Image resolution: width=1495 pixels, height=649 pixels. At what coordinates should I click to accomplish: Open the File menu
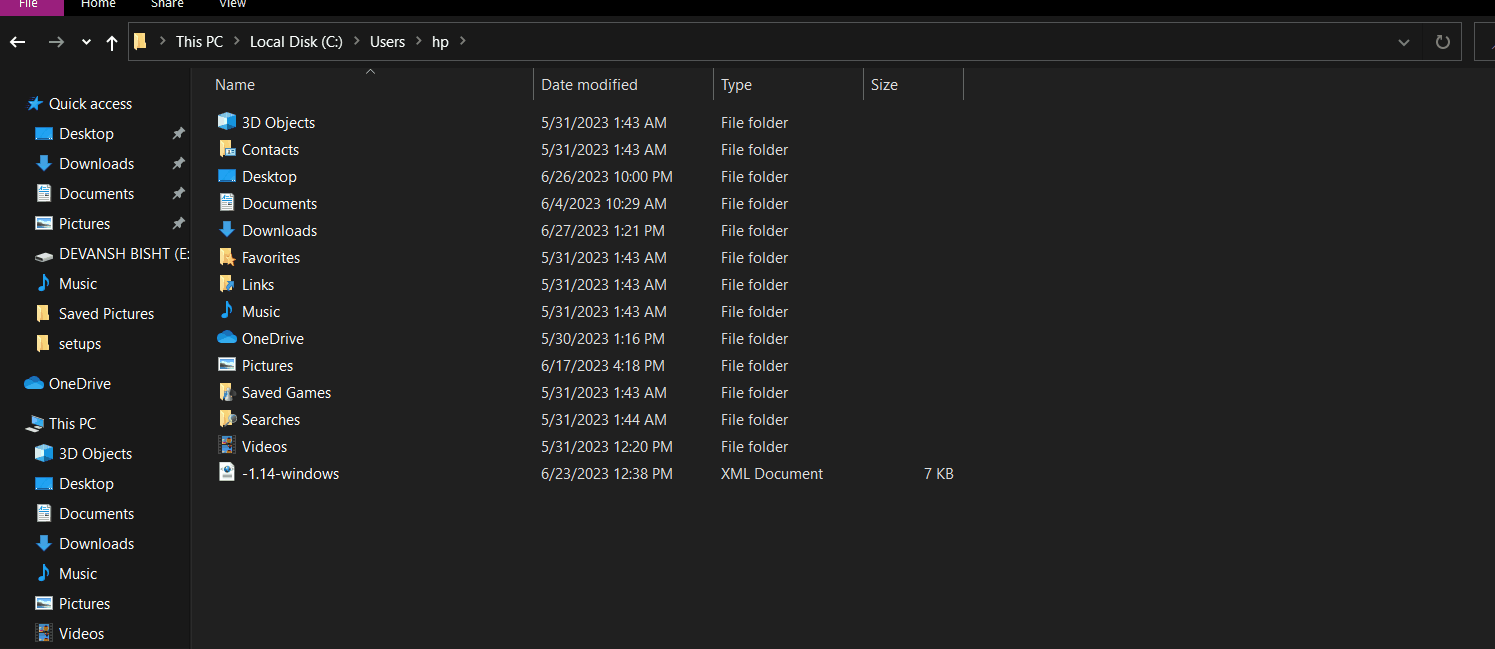tap(28, 5)
